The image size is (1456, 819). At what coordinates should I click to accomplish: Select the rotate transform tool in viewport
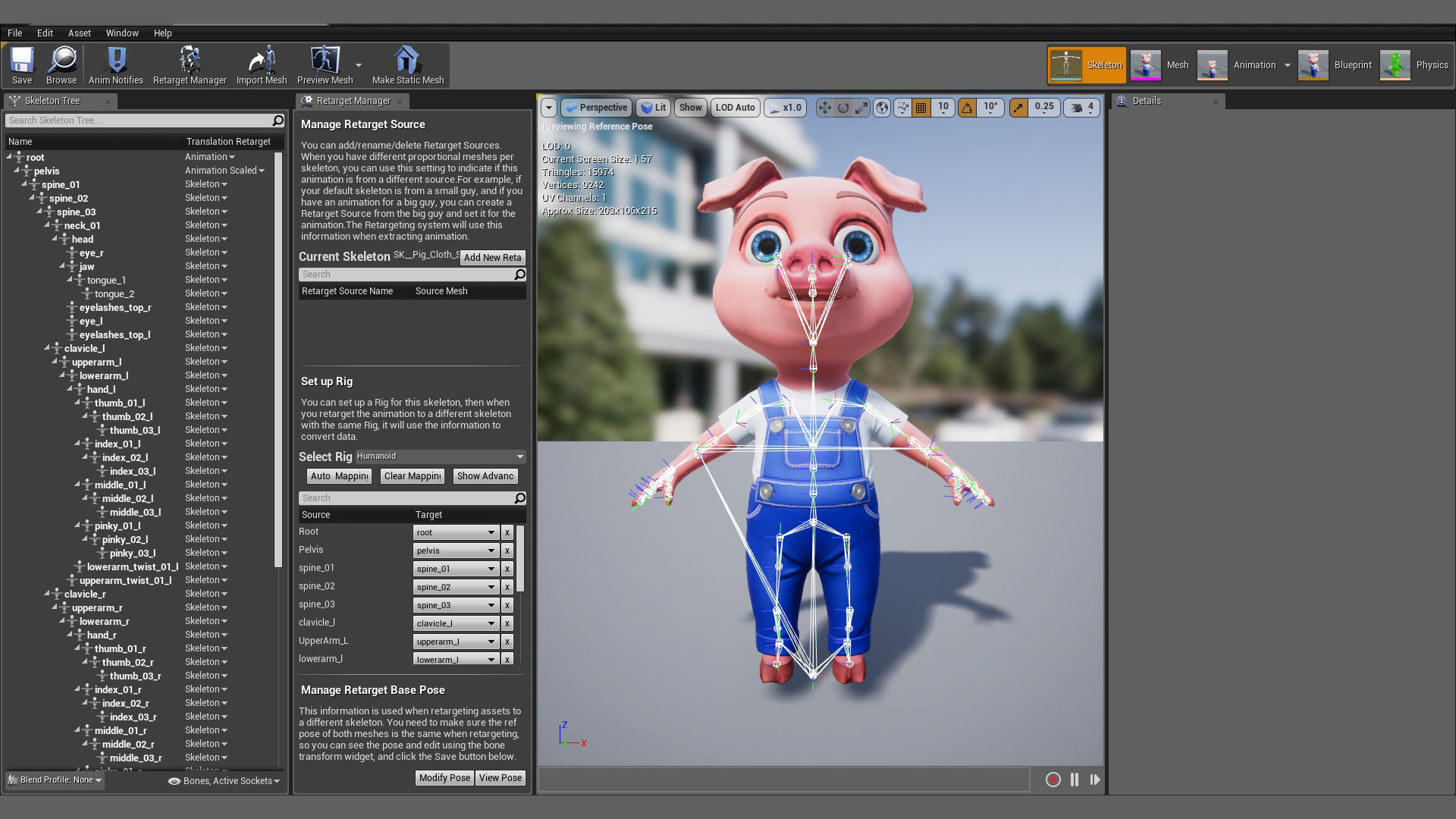[843, 108]
